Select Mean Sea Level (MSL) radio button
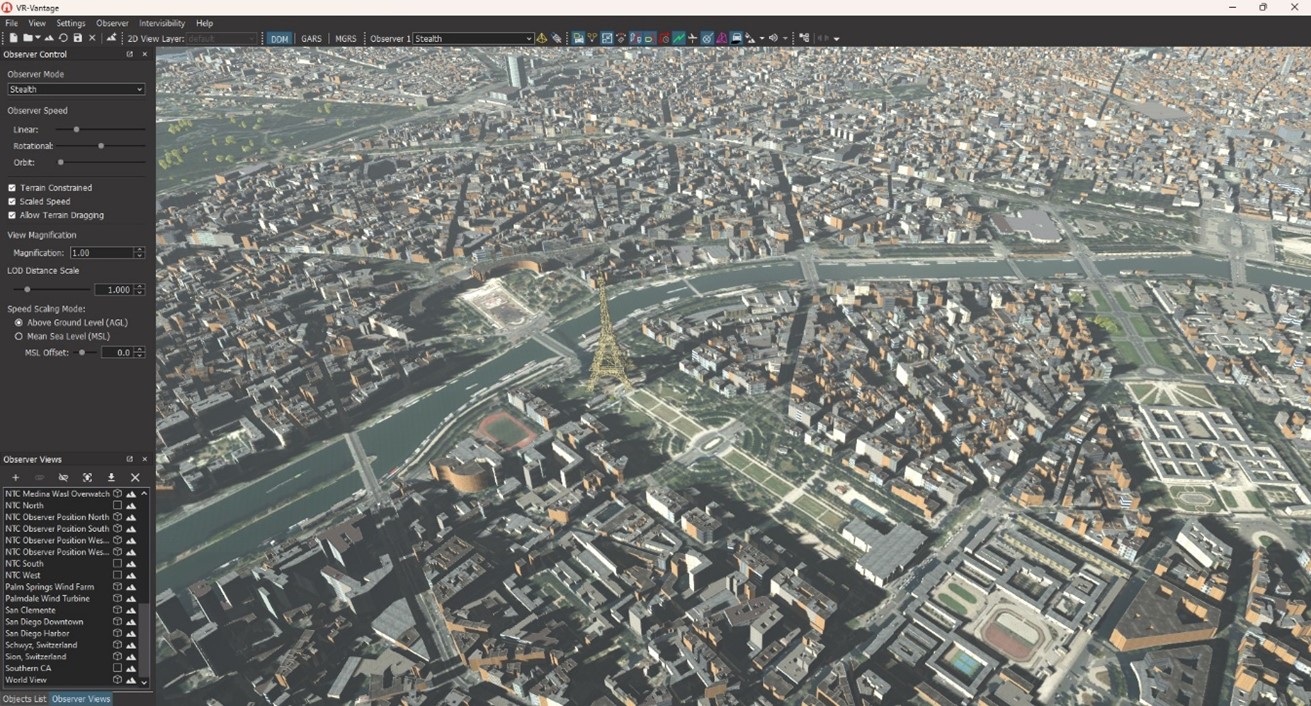1311x706 pixels. click(x=18, y=337)
